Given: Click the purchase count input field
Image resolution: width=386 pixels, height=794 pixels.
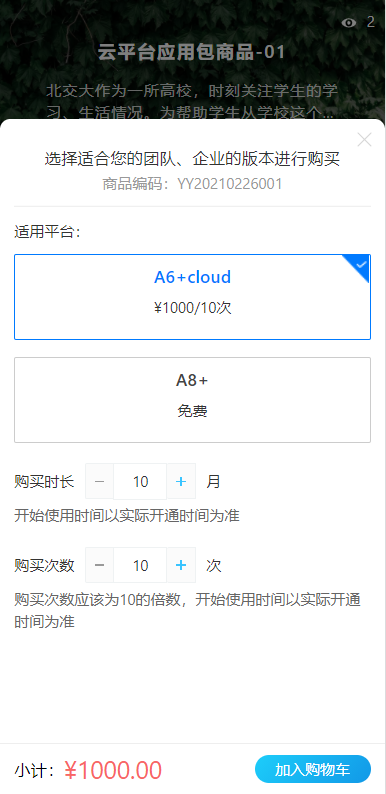Looking at the screenshot, I should pyautogui.click(x=140, y=565).
